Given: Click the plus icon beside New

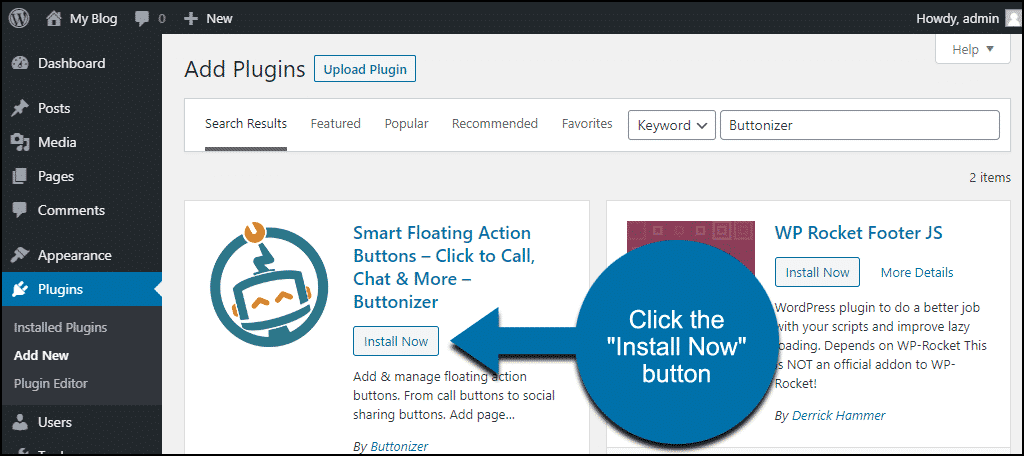Looking at the screenshot, I should click(x=191, y=18).
